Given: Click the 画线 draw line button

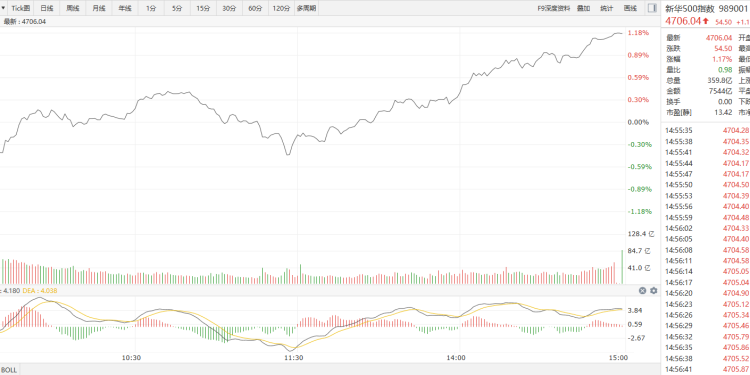Looking at the screenshot, I should 630,8.
